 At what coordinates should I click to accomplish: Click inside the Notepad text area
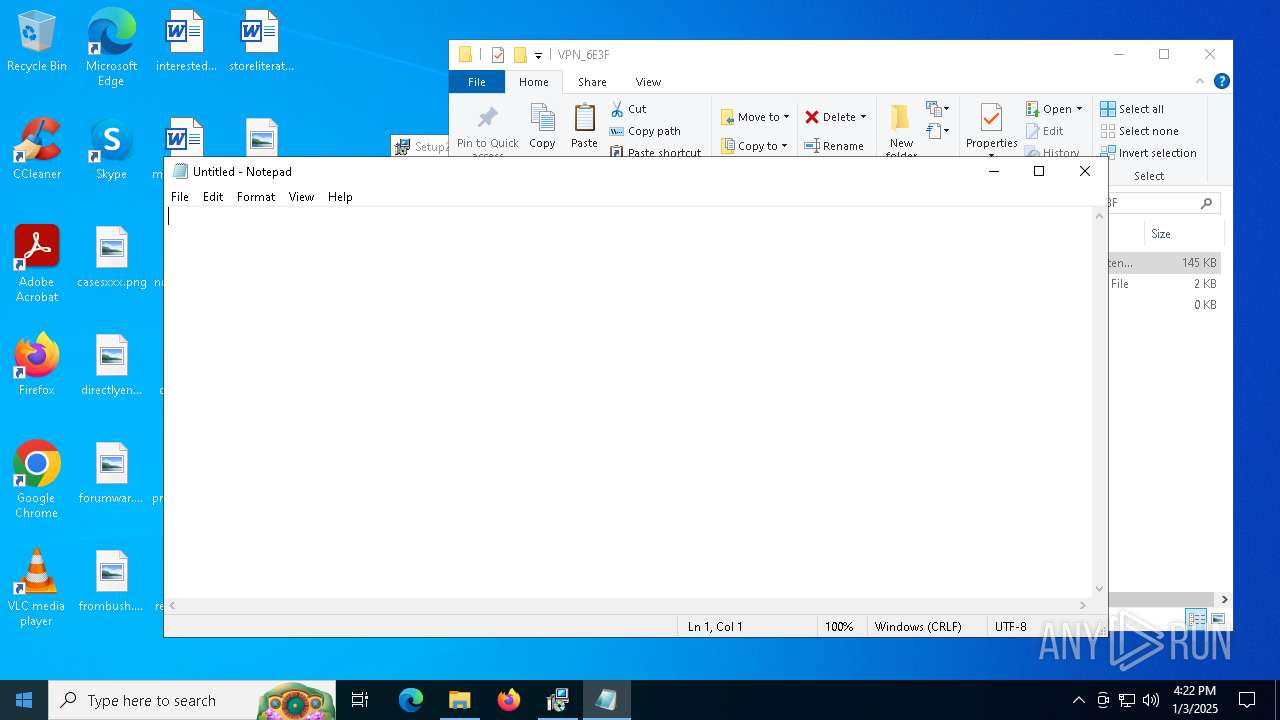click(630, 400)
